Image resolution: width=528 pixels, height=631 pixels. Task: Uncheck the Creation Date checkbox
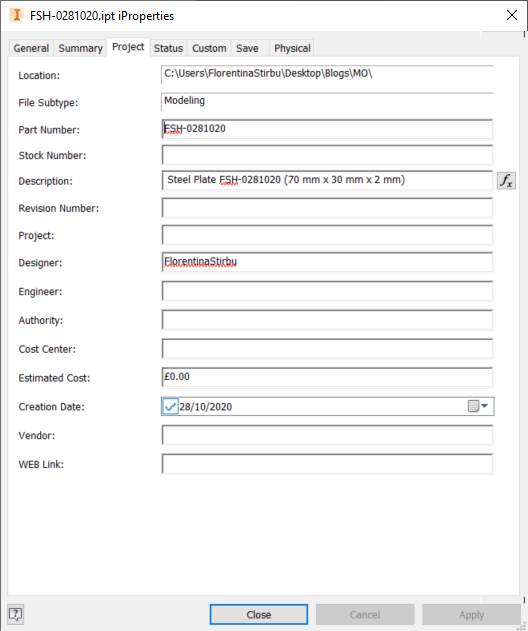coord(170,406)
